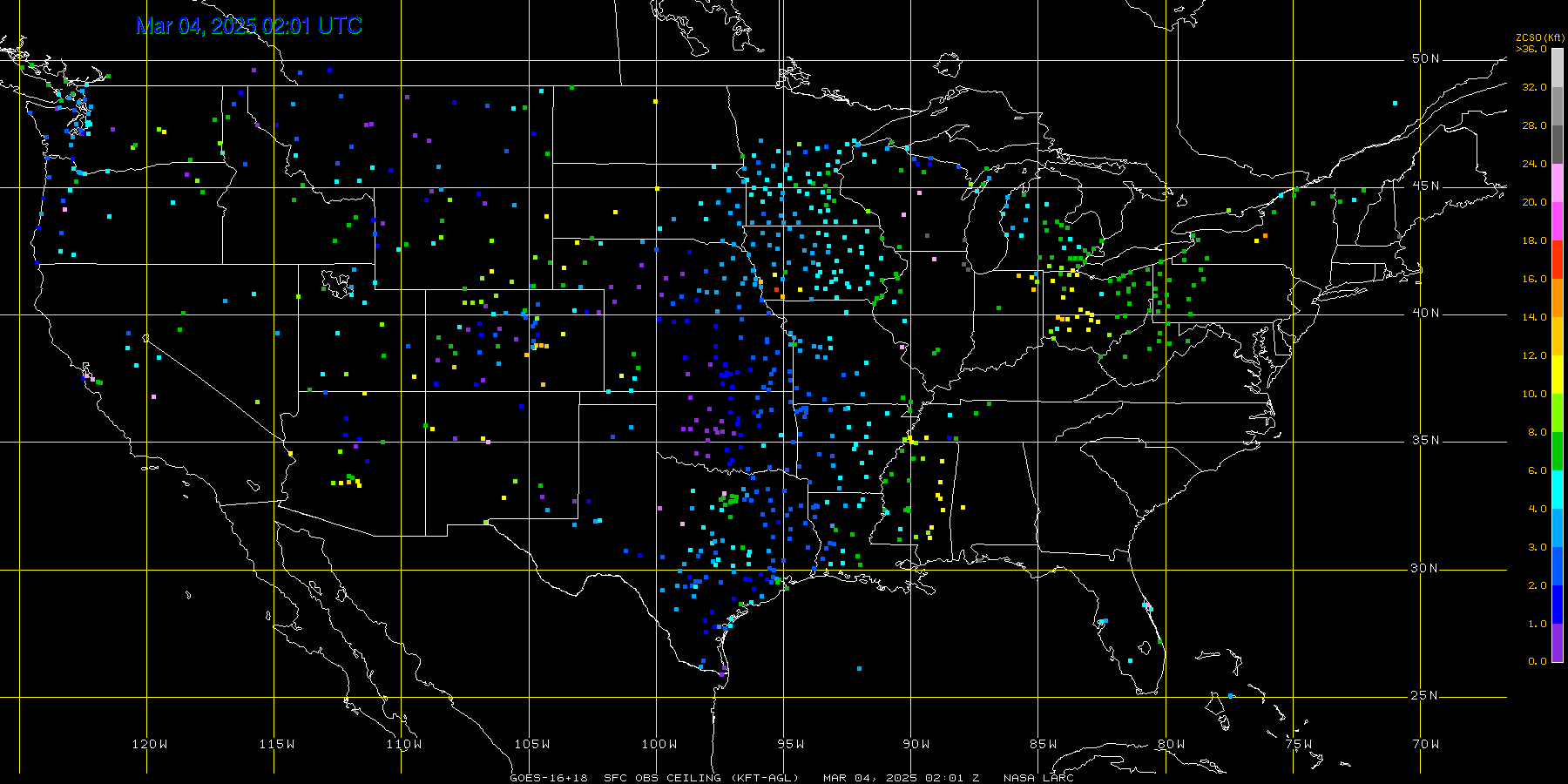Screen dimensions: 1568x784
Task: Pick the magenta swatch between 18.0 and 20.0
Action: pyautogui.click(x=1558, y=221)
